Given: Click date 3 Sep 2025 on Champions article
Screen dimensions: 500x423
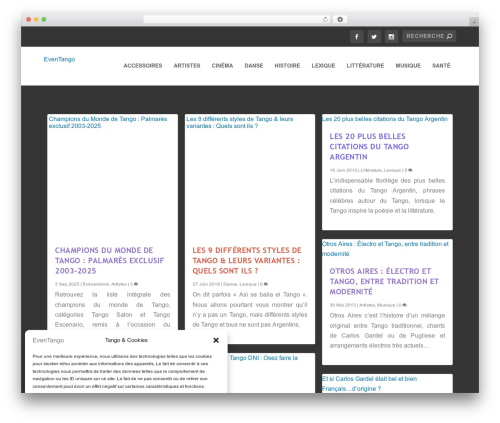Looking at the screenshot, I should click(67, 284).
